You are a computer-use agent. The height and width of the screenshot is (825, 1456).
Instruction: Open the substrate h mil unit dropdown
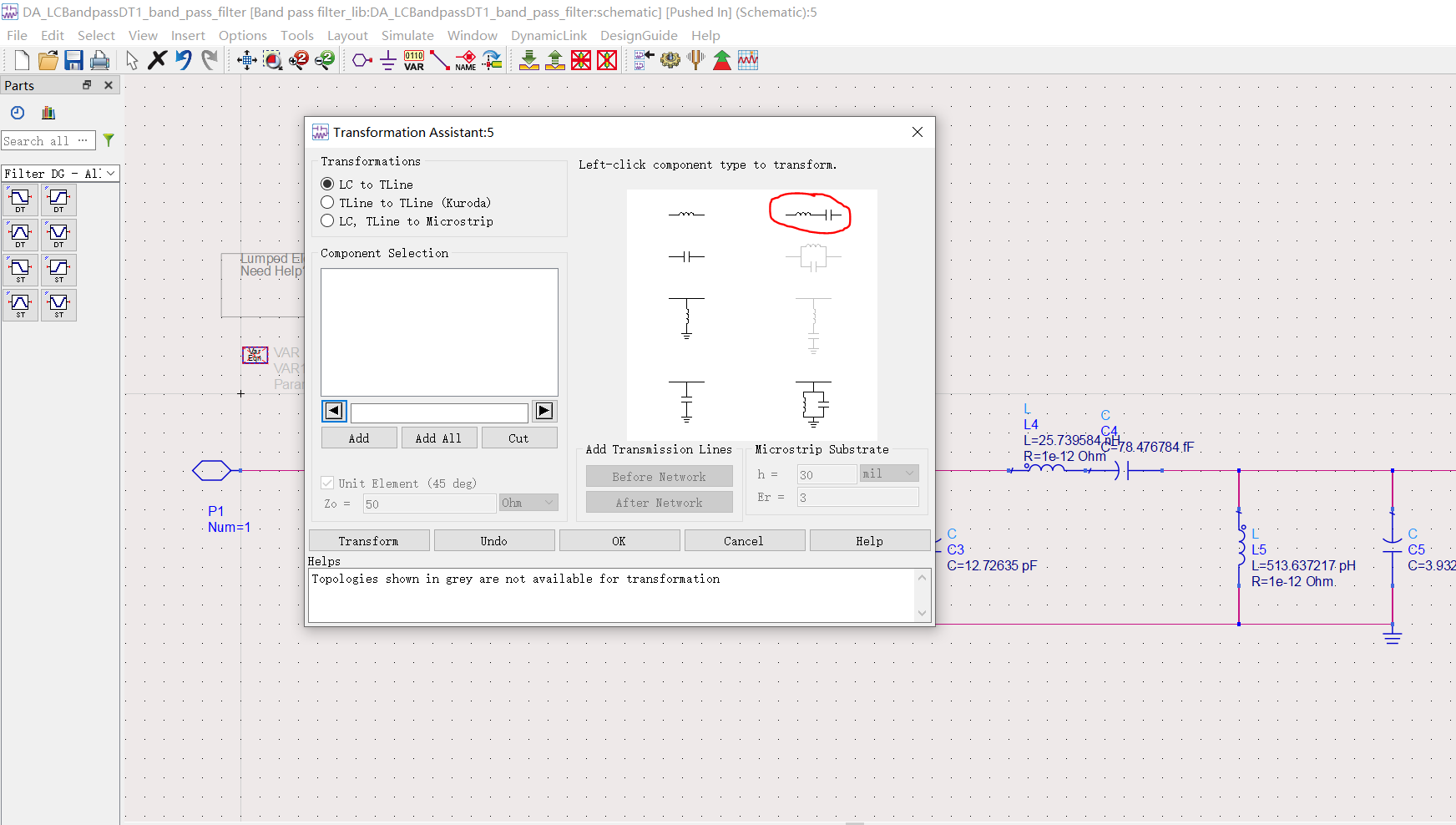[x=890, y=473]
